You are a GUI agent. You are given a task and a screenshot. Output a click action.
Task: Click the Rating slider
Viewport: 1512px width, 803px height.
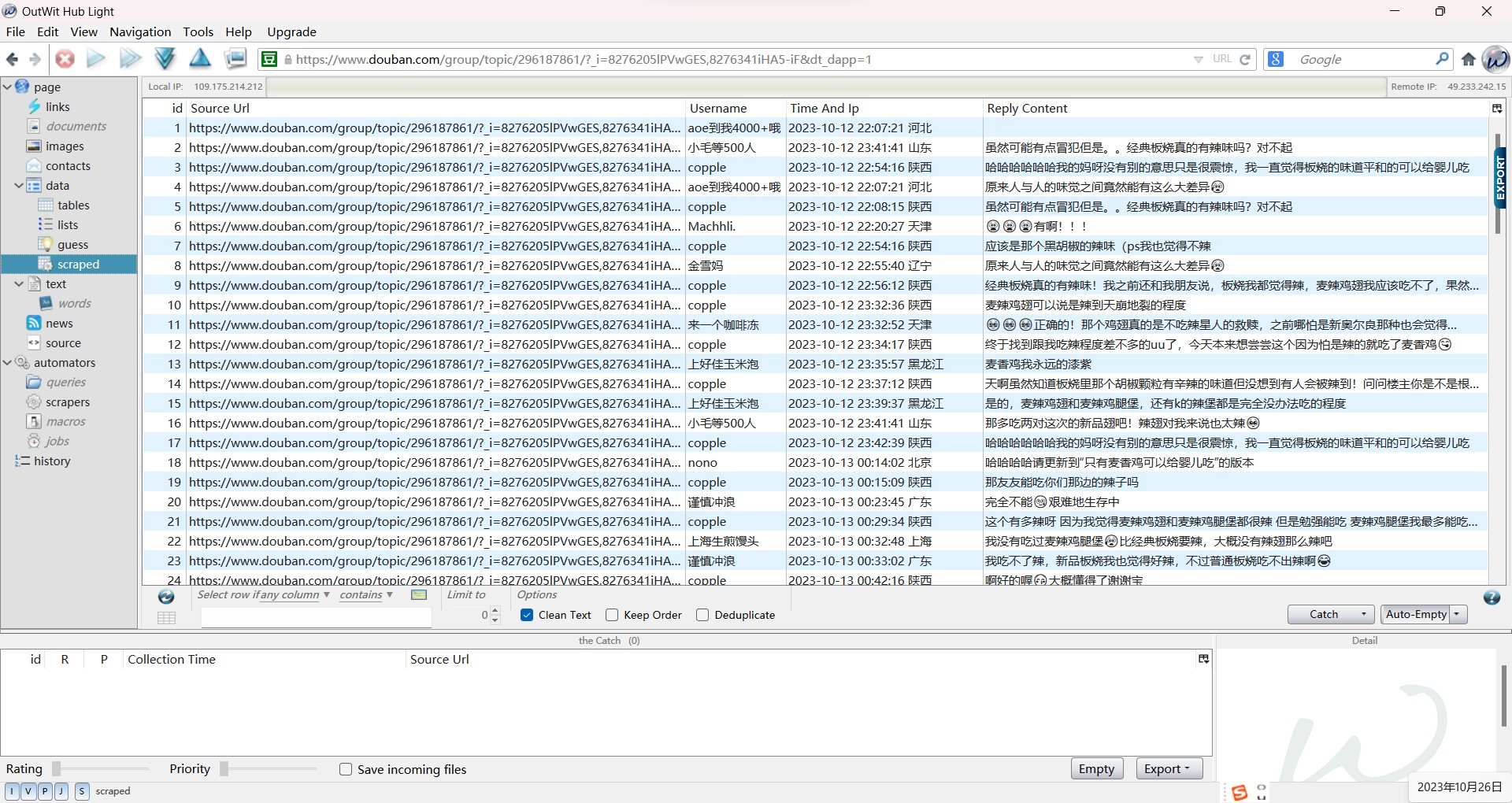pyautogui.click(x=101, y=769)
